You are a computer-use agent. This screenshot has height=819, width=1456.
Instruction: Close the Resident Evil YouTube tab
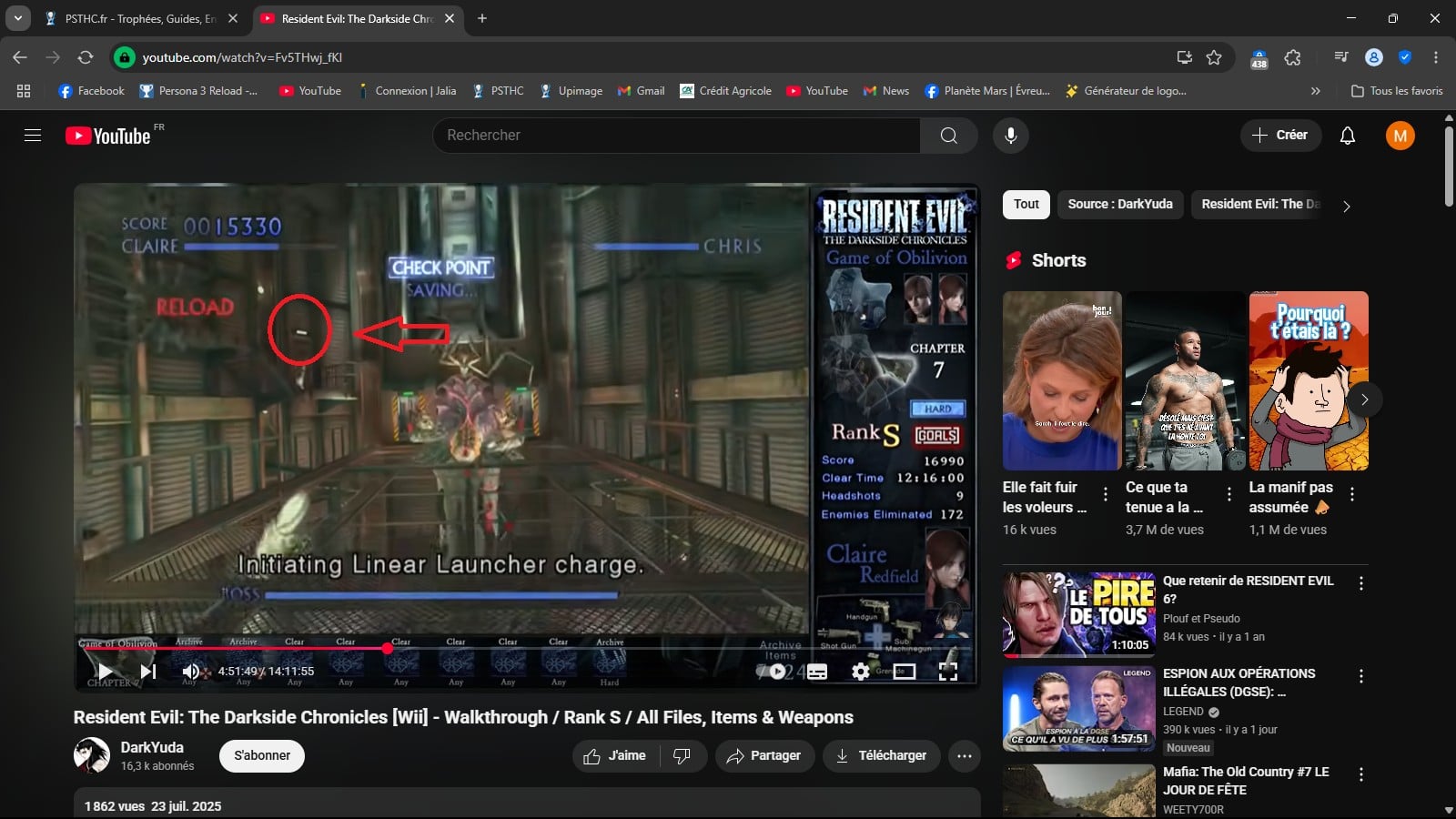pos(450,18)
